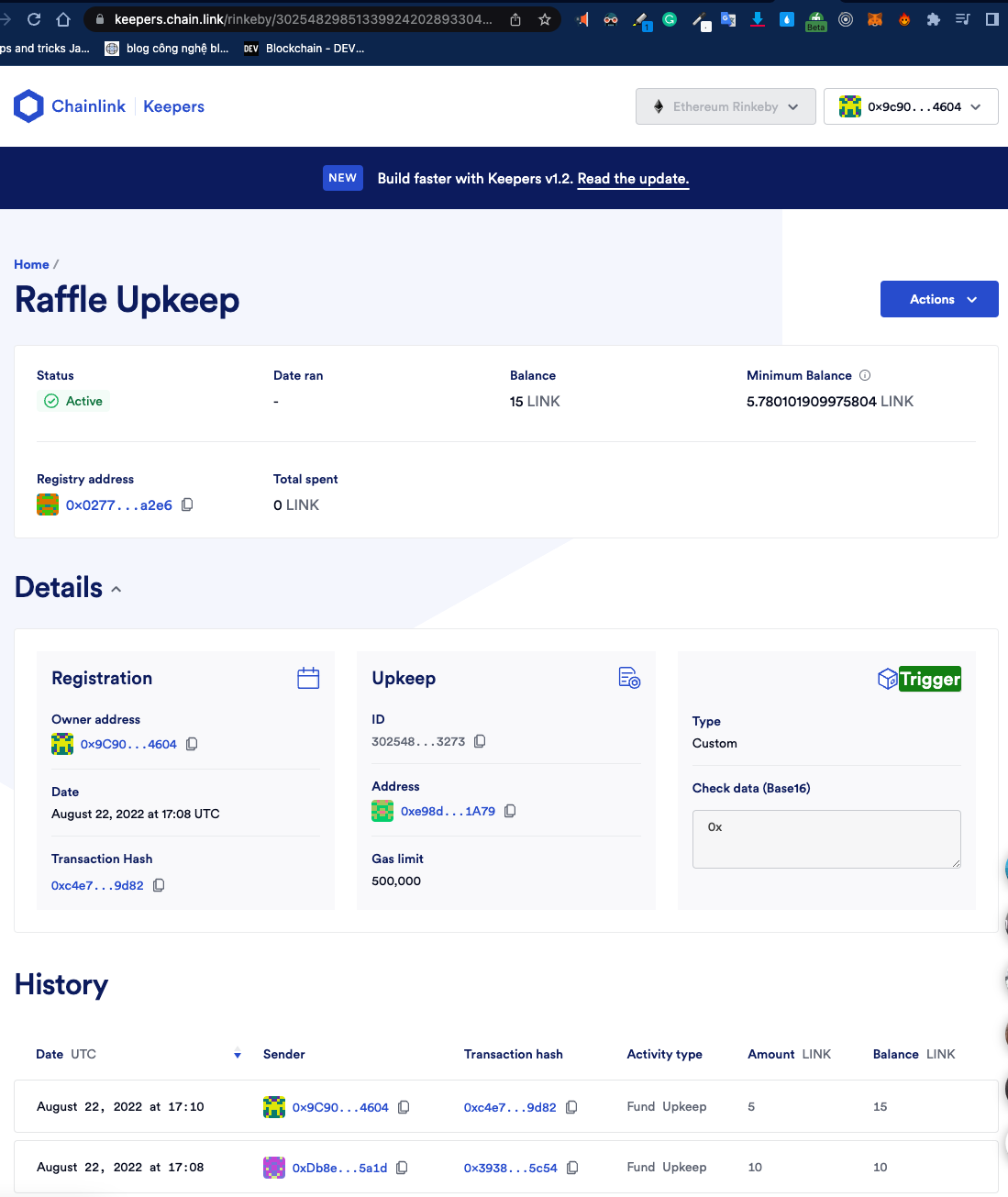Copy the upkeep address 0xe98d...1A79
Viewport: 1008px width, 1197px height.
(510, 811)
